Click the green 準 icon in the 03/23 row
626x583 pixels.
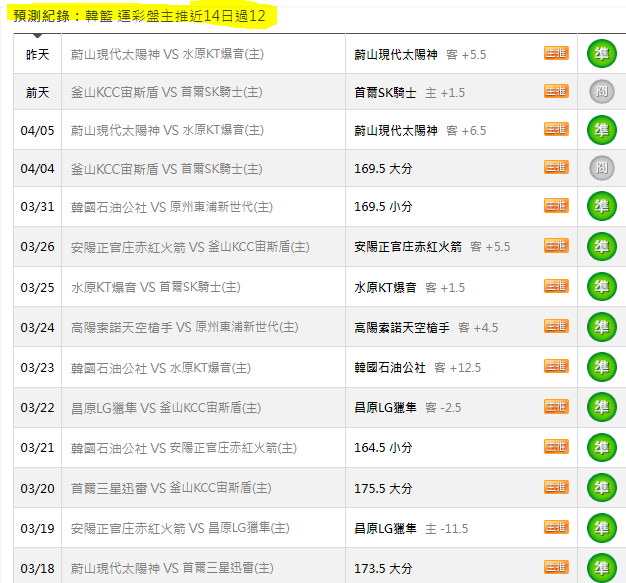pyautogui.click(x=602, y=367)
